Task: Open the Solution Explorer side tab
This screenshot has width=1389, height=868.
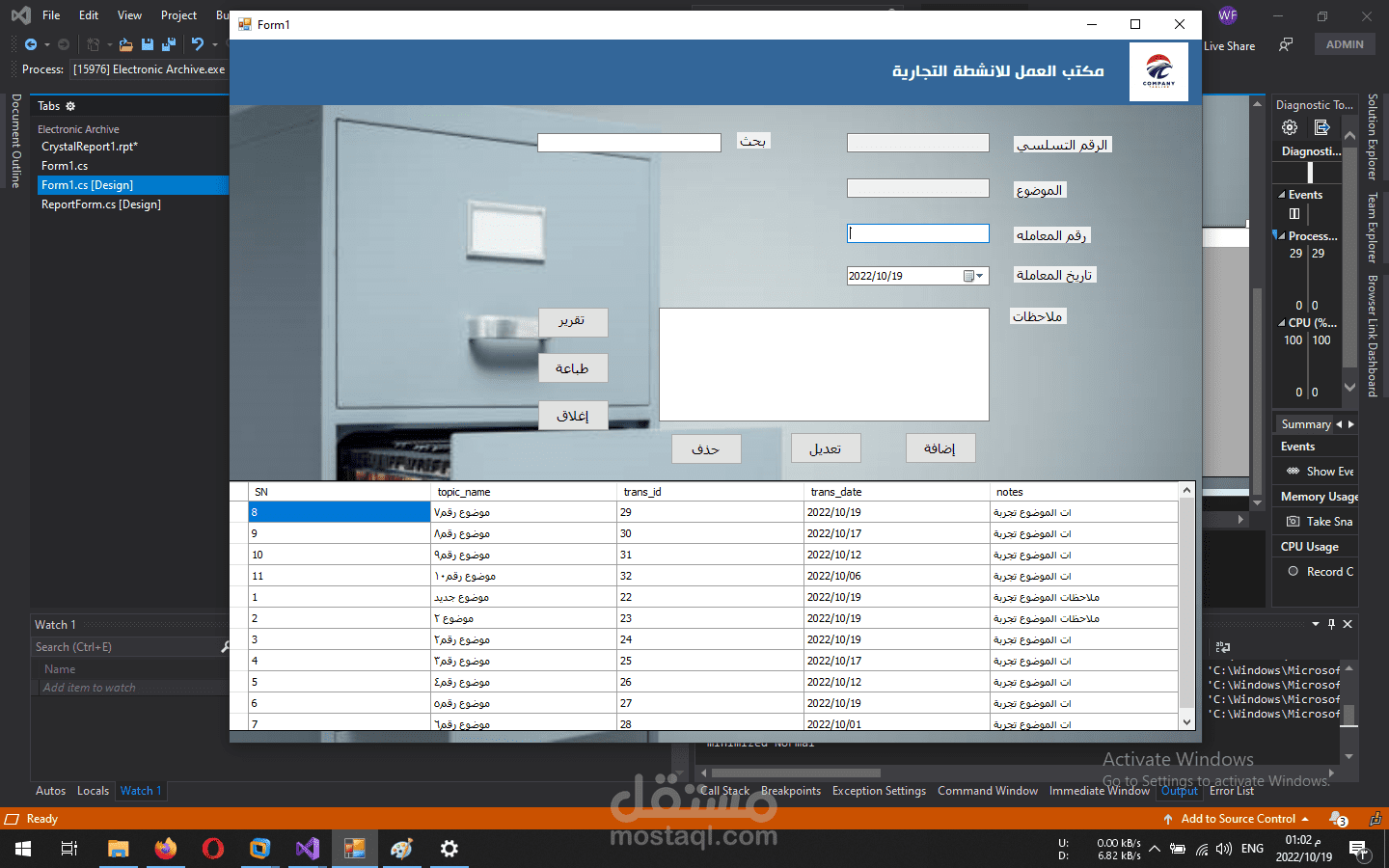Action: pos(1372,137)
